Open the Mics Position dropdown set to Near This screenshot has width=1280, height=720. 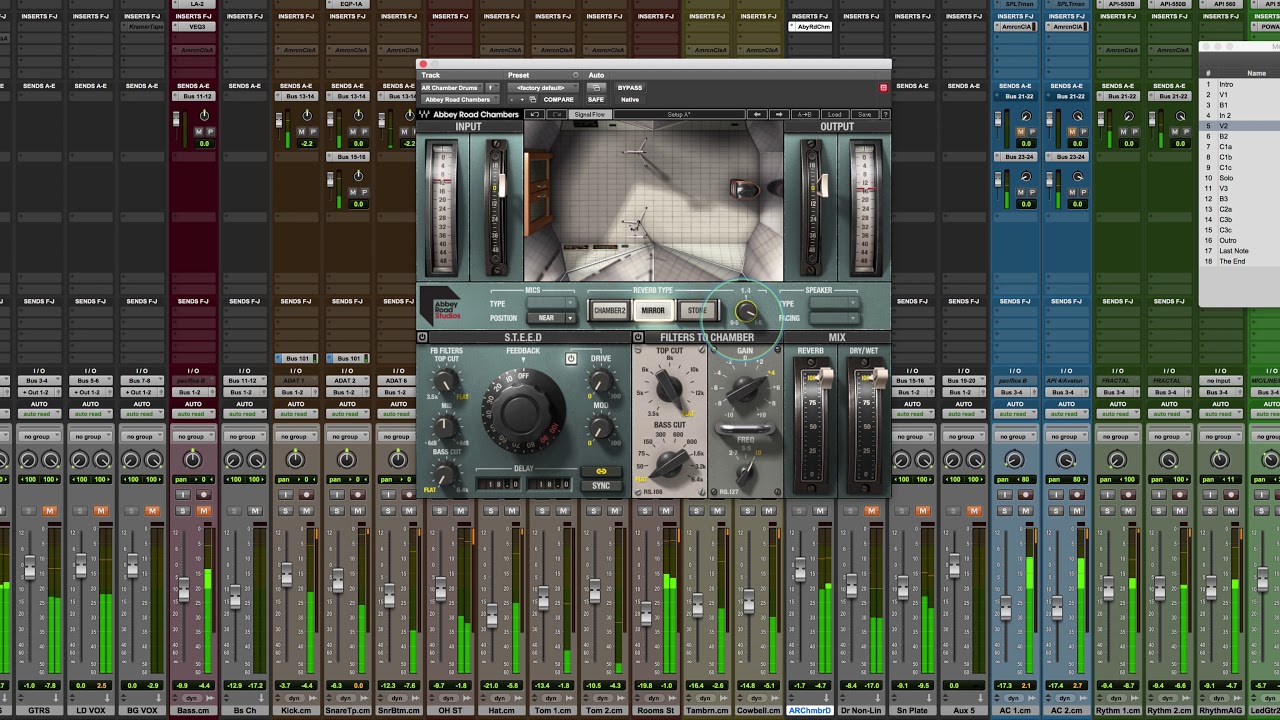tap(551, 318)
